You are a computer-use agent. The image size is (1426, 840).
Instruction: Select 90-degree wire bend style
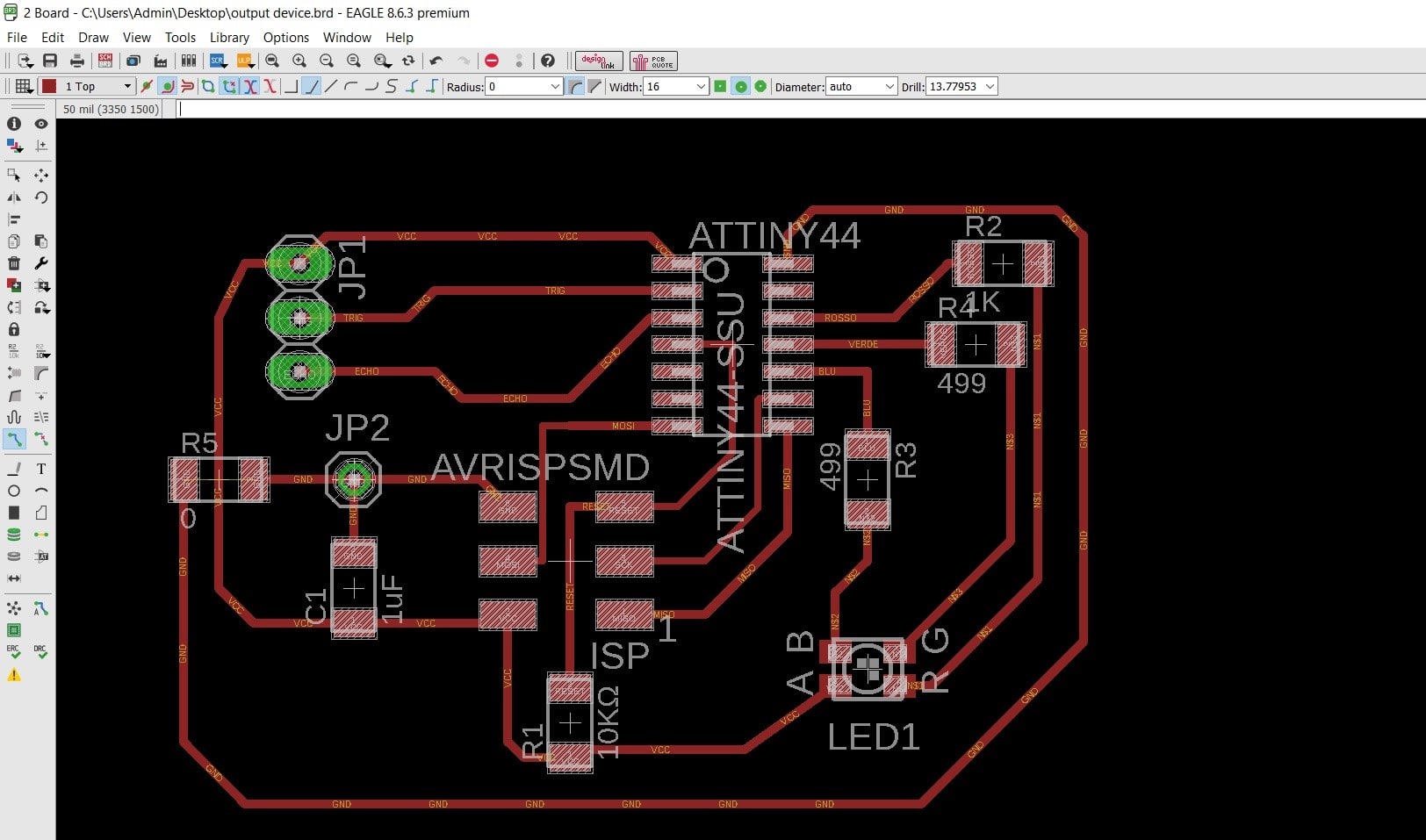click(292, 86)
